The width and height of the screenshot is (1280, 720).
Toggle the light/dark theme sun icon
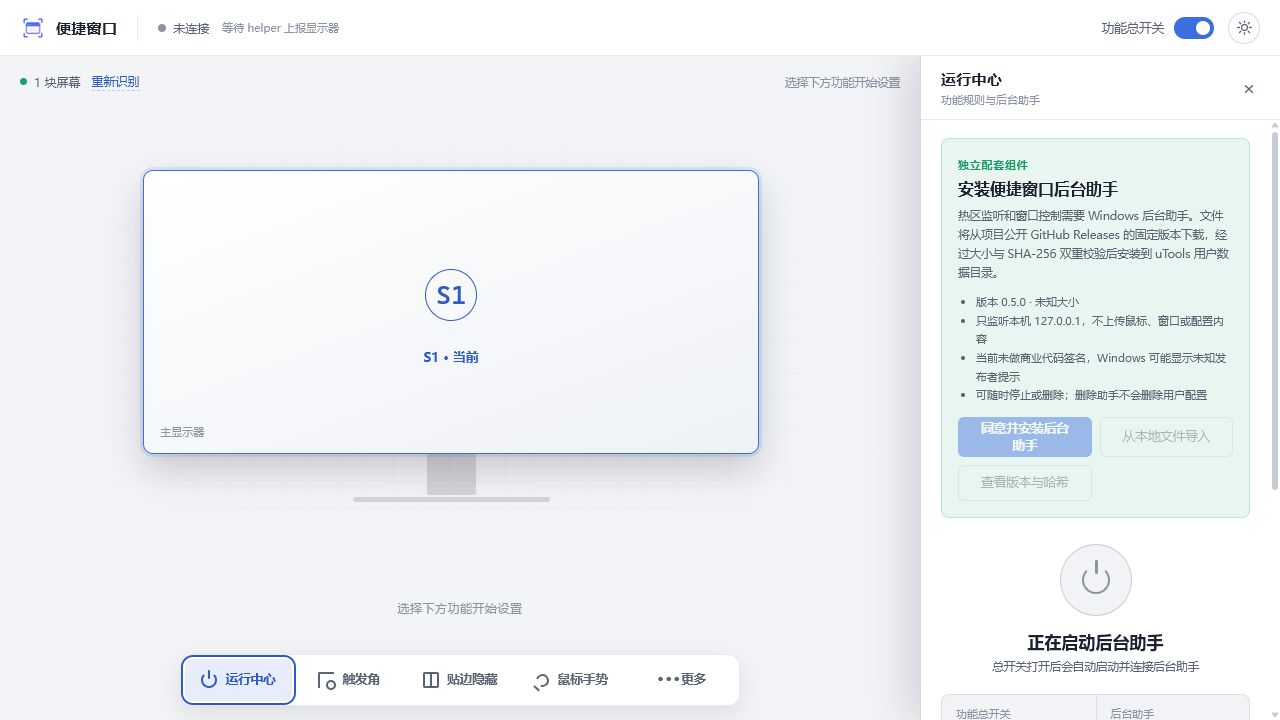pyautogui.click(x=1244, y=28)
